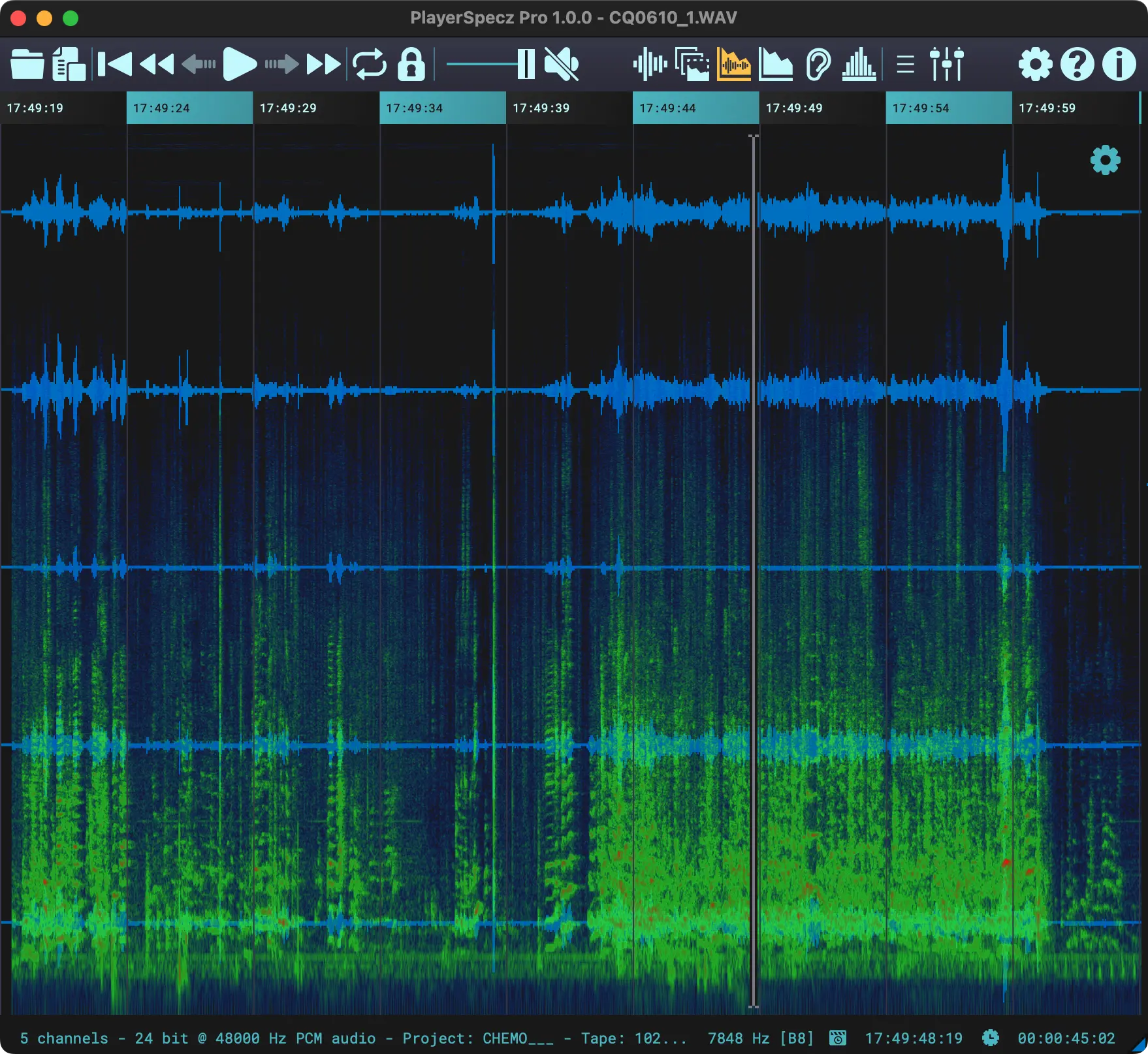The width and height of the screenshot is (1148, 1054).
Task: Select the 17:49:44 timecode segment
Action: (x=695, y=108)
